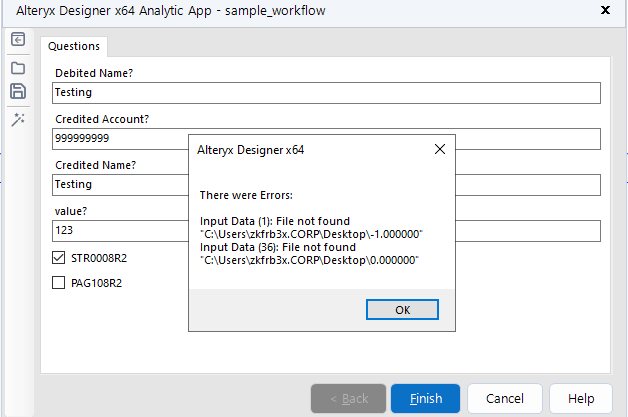The image size is (628, 417).
Task: Close the Analytic App window
Action: tap(604, 10)
